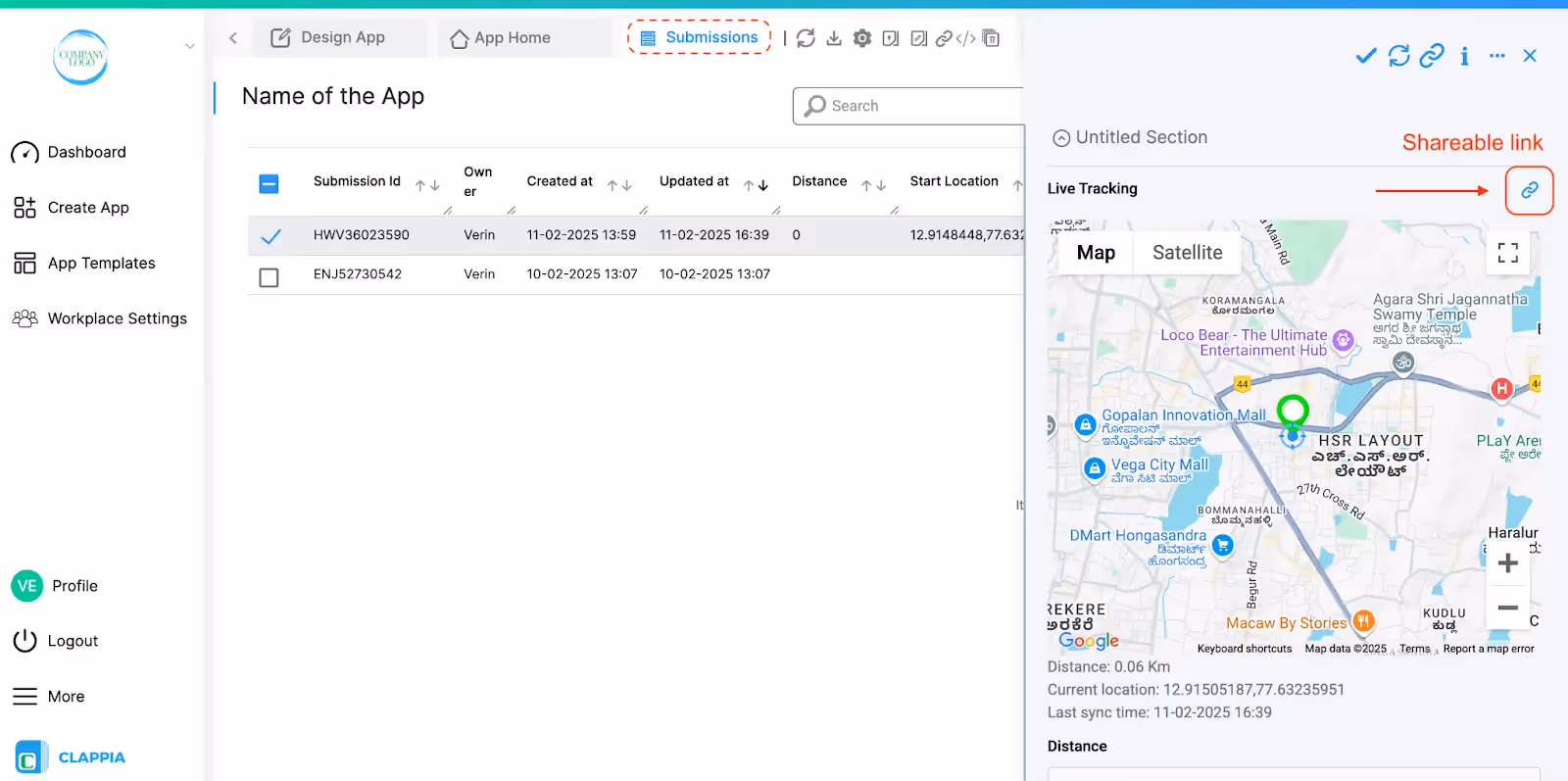This screenshot has width=1568, height=781.
Task: Sort by Updated at column arrows
Action: tap(756, 185)
